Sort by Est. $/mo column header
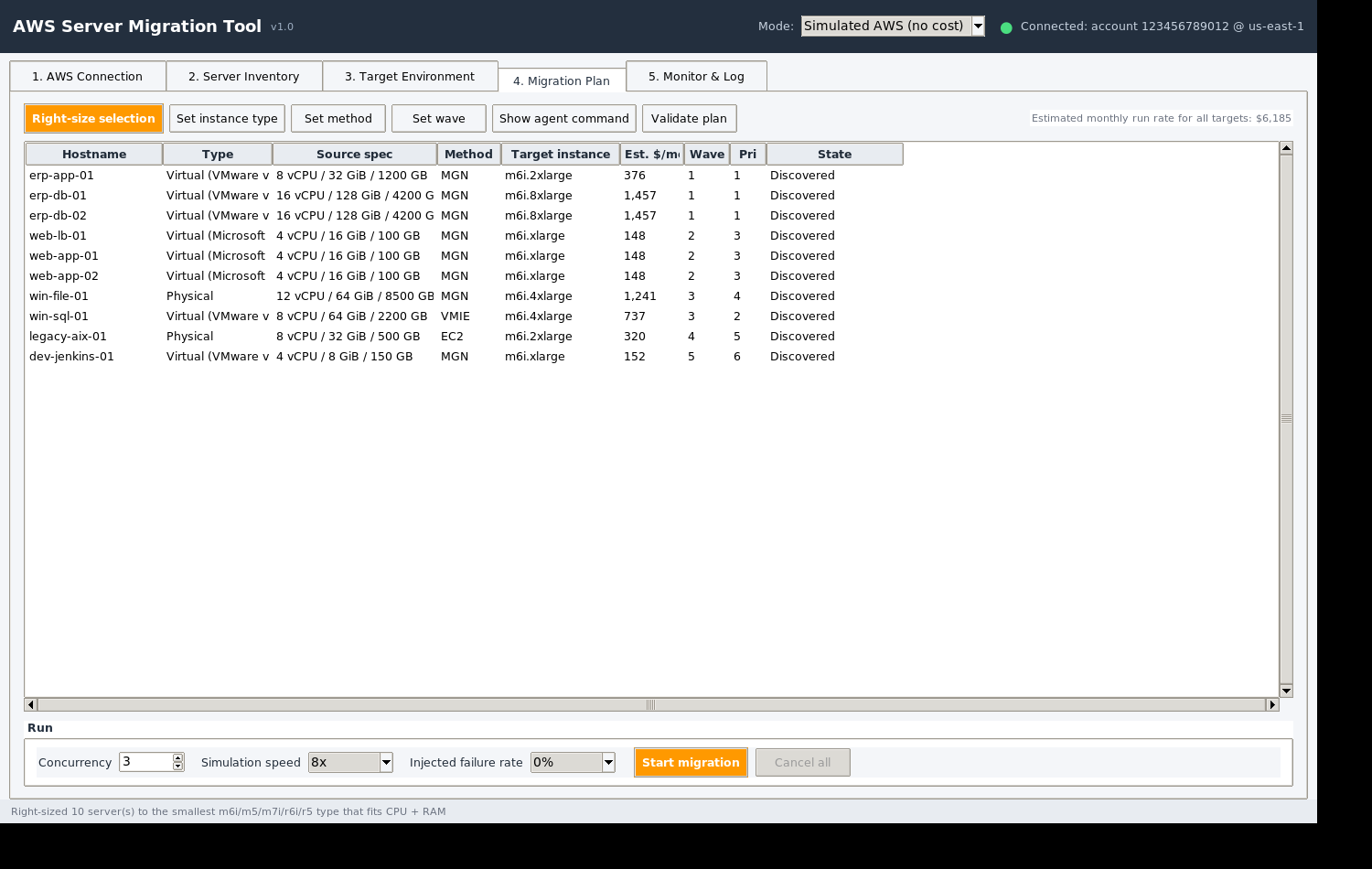Viewport: 1372px width, 869px height. click(x=652, y=155)
